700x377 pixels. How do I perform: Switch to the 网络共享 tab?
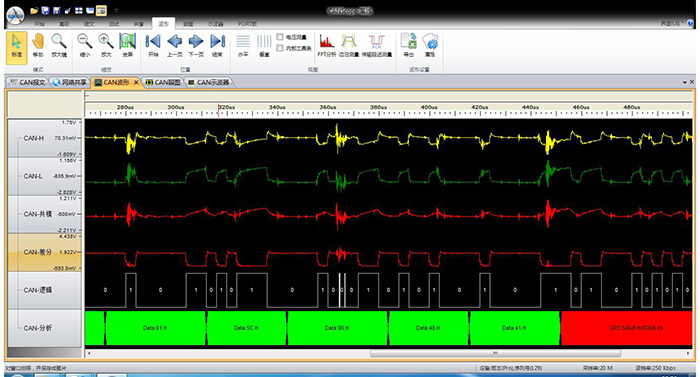pyautogui.click(x=70, y=82)
